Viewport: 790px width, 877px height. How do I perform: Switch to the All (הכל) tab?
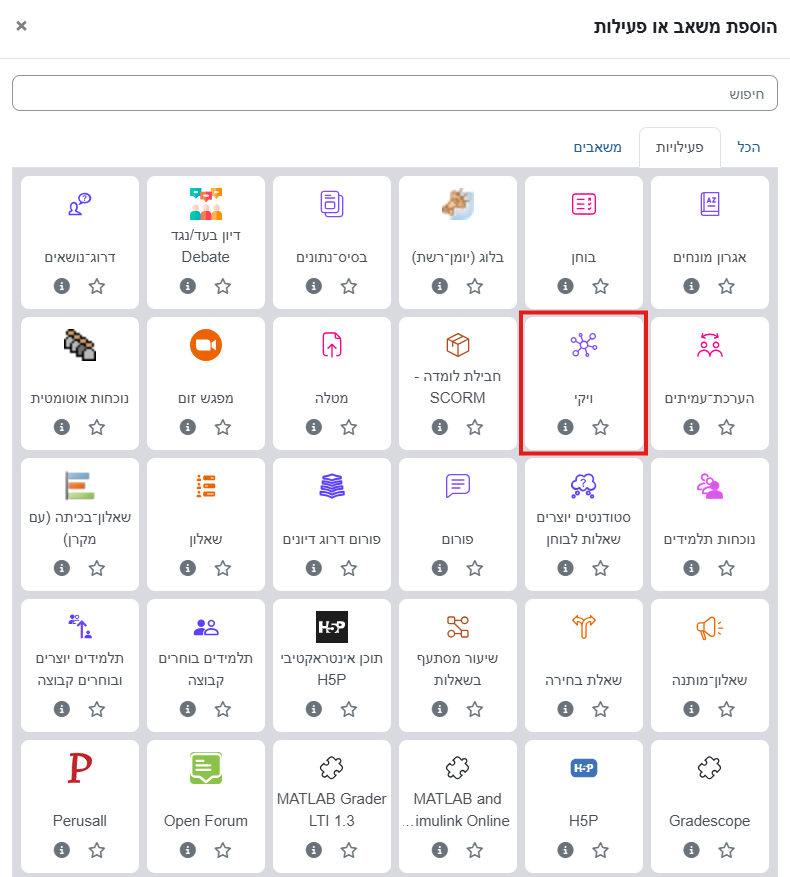[x=749, y=147]
